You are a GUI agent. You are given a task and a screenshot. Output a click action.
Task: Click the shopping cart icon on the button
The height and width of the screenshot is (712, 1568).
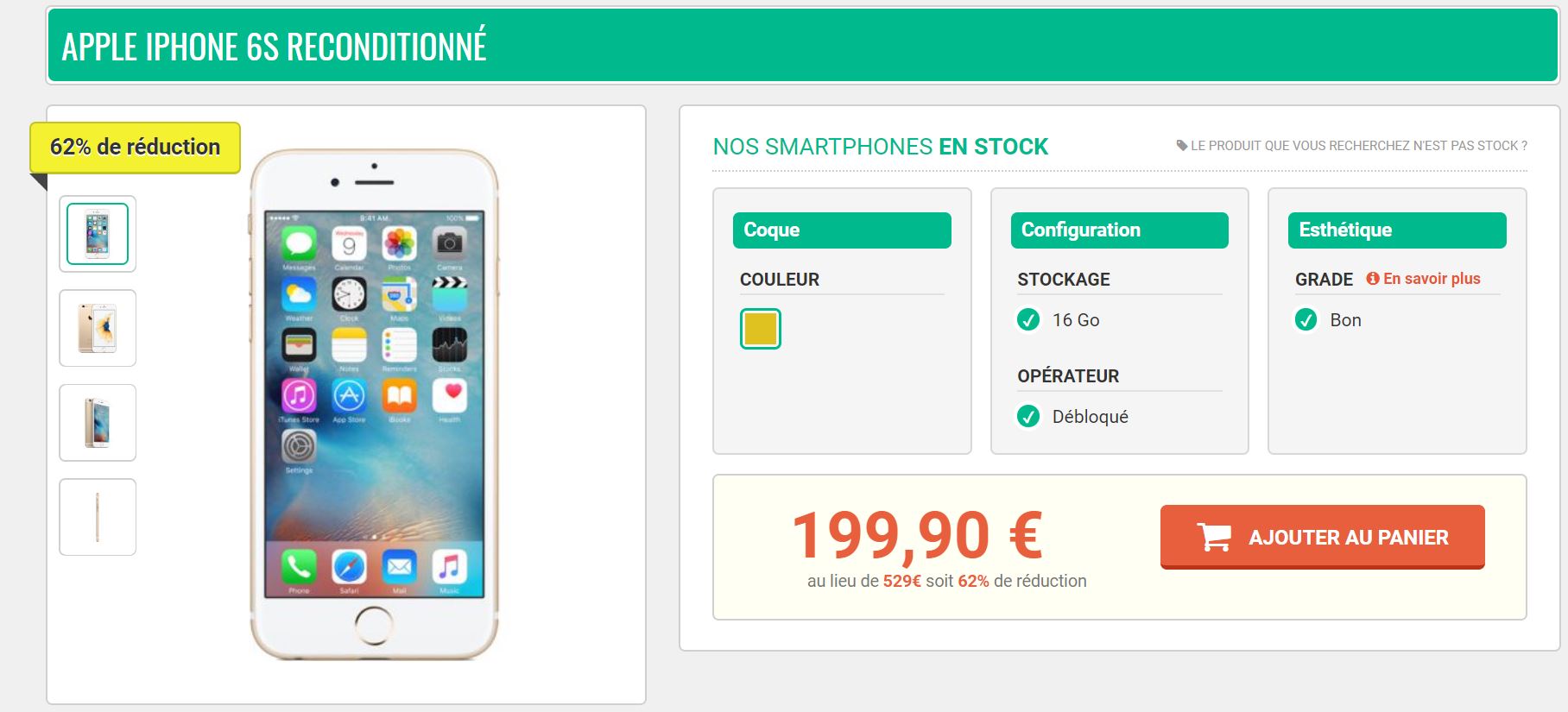1214,537
